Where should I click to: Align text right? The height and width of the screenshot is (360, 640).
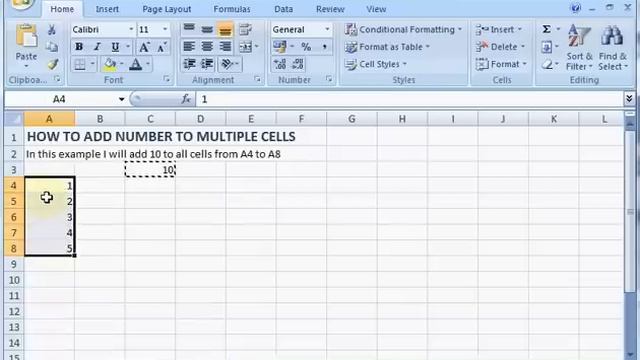pos(225,47)
